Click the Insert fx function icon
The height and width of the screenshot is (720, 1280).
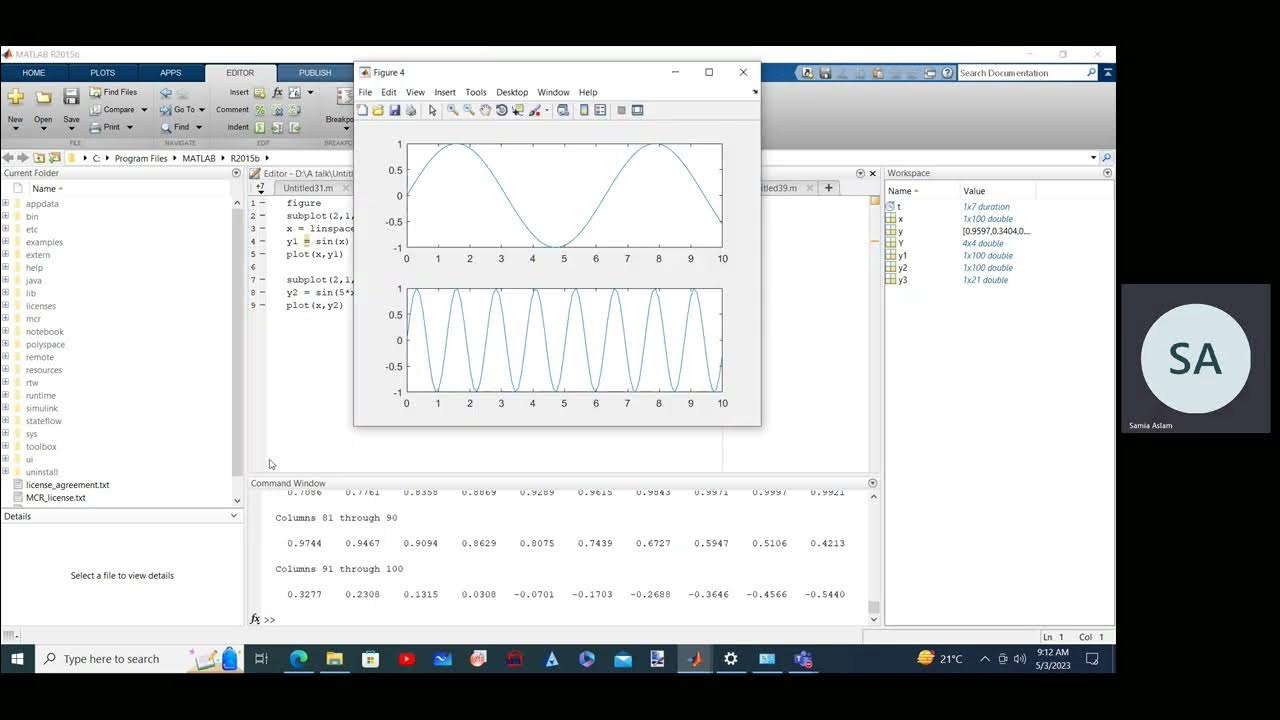pyautogui.click(x=277, y=92)
